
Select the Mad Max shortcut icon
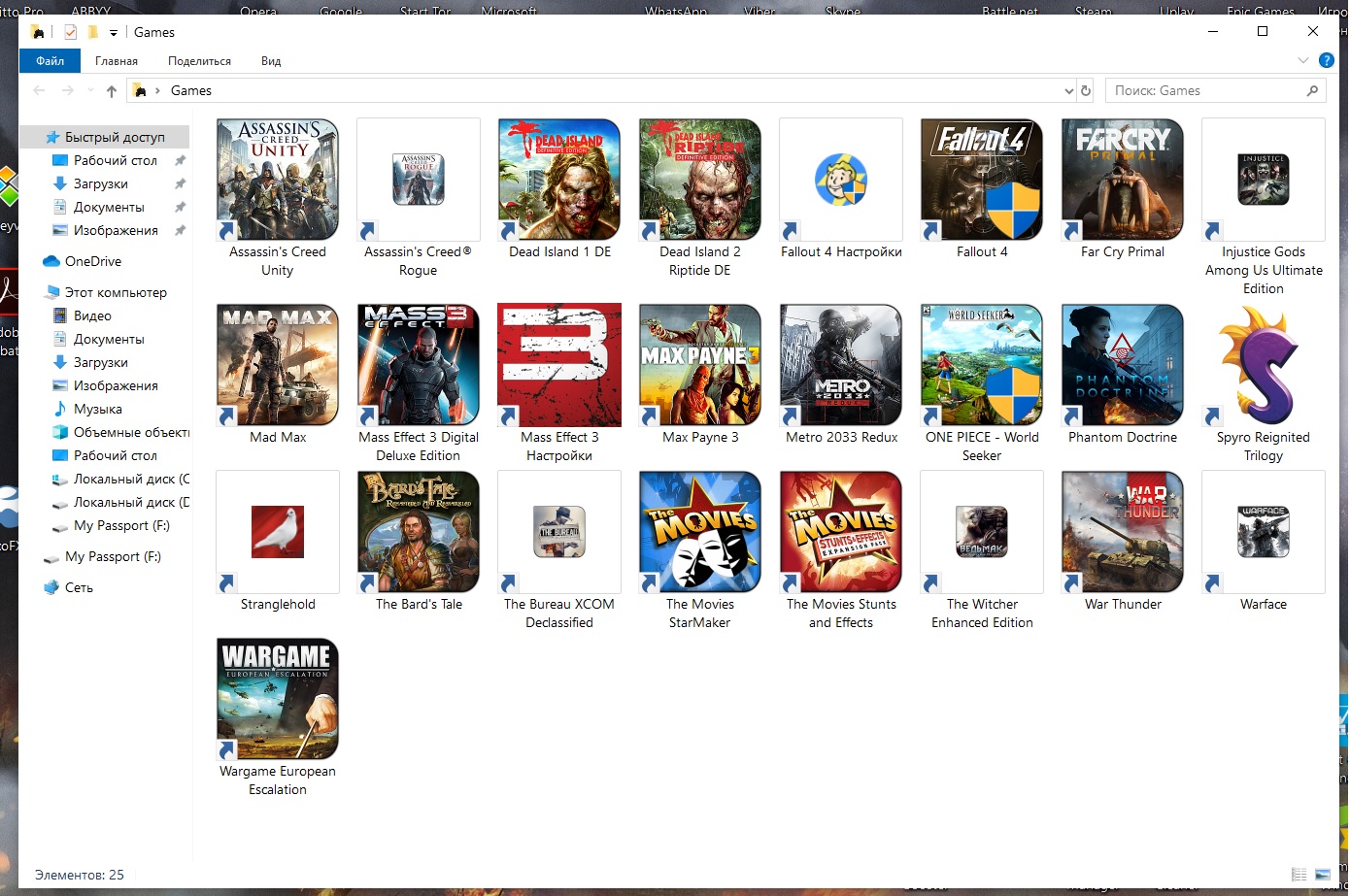pyautogui.click(x=278, y=365)
